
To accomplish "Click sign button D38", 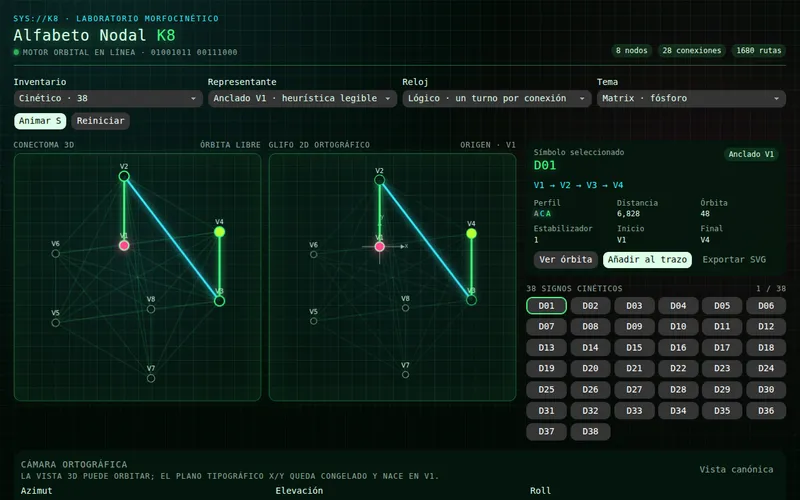I will click(590, 432).
